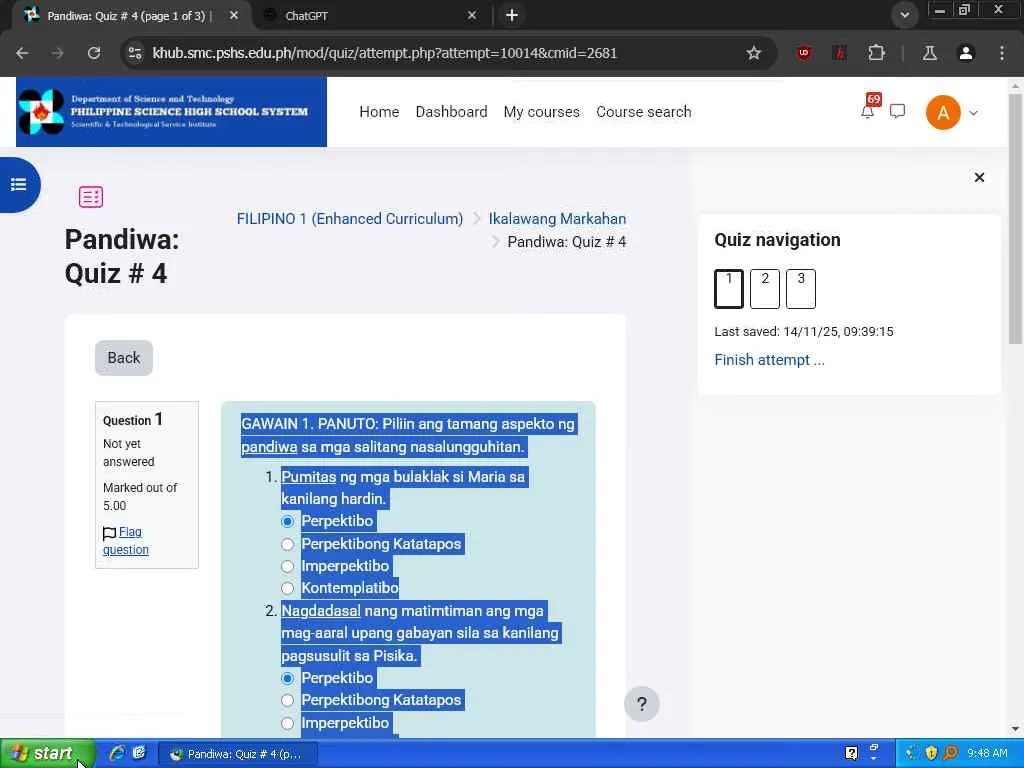Open the site information icon in address bar

pyautogui.click(x=135, y=53)
